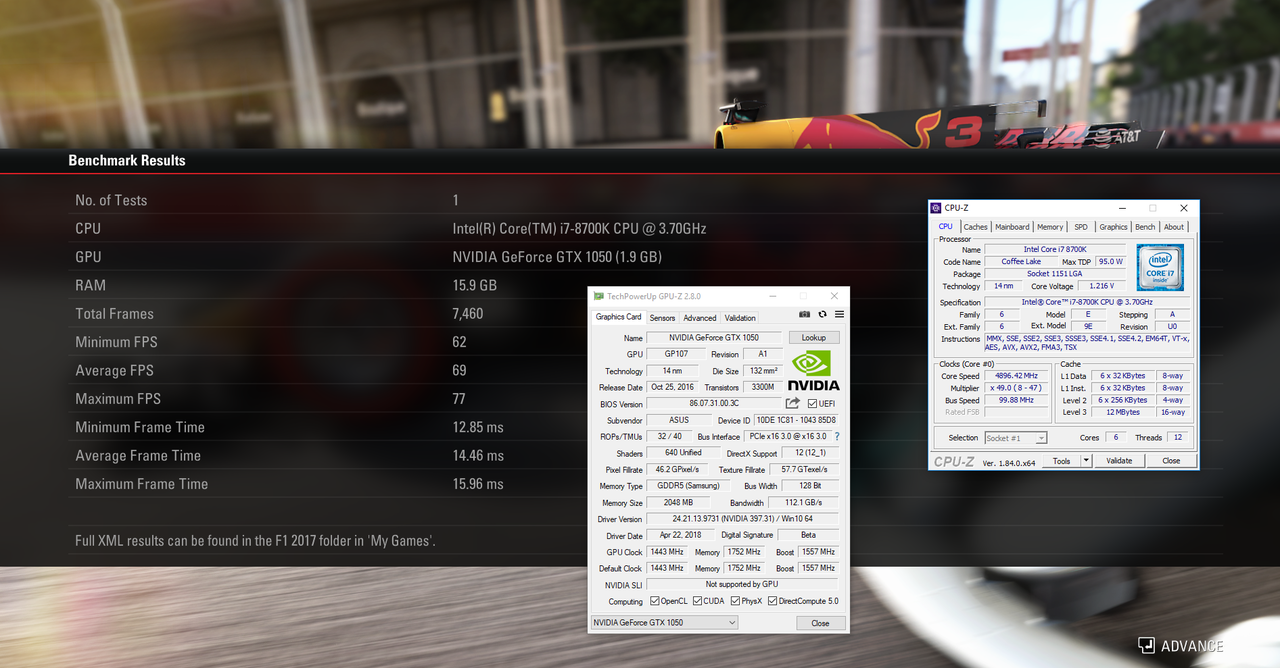Toggle the CUDA checkbox
The image size is (1280, 668).
click(x=696, y=601)
